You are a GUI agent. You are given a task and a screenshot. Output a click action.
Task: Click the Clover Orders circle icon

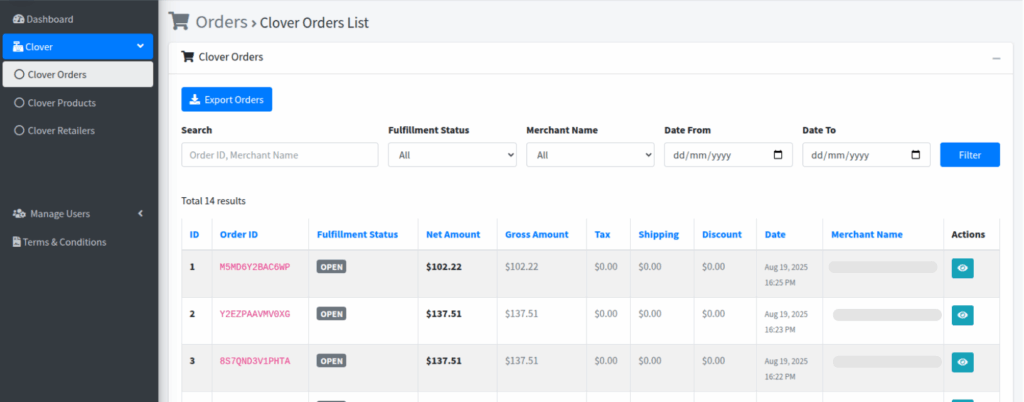19,74
